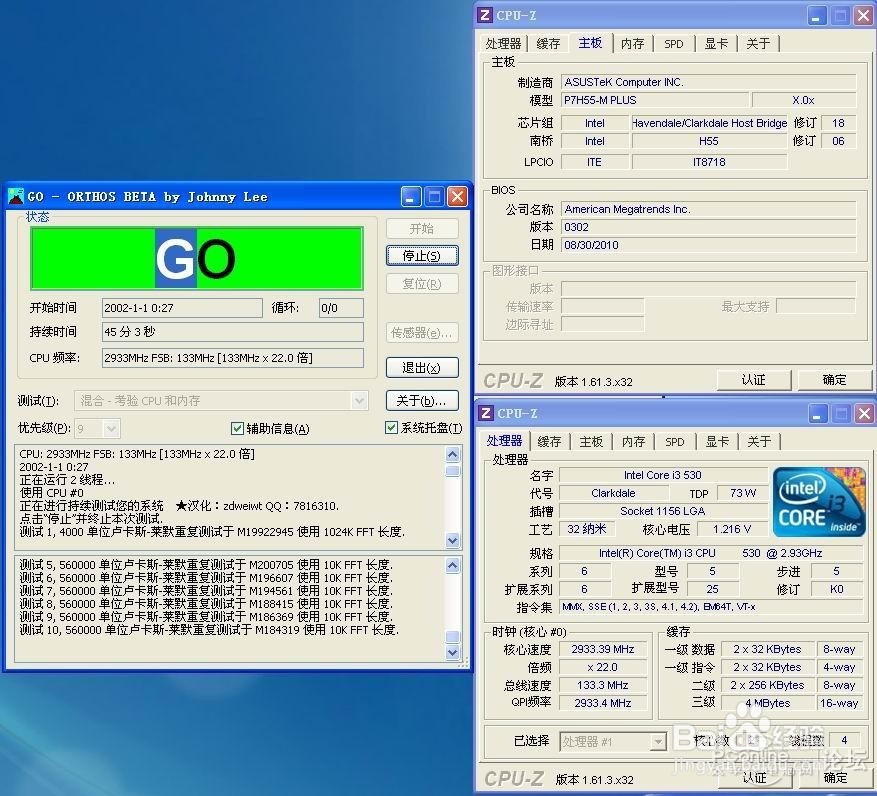Screen dimensions: 877x796
Task: Minimize the top CPU-Z window
Action: pos(817,16)
